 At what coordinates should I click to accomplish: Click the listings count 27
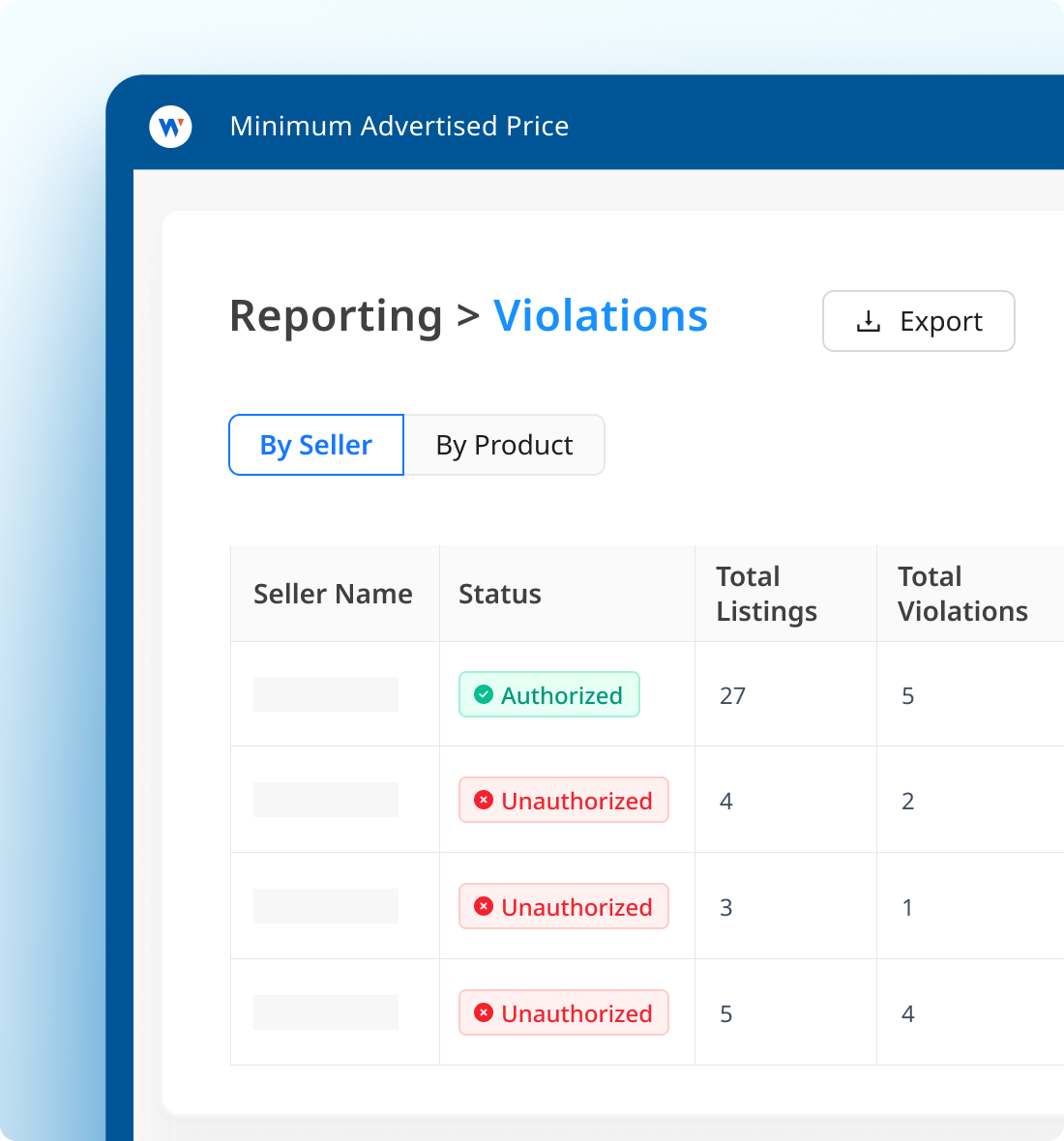(x=732, y=695)
